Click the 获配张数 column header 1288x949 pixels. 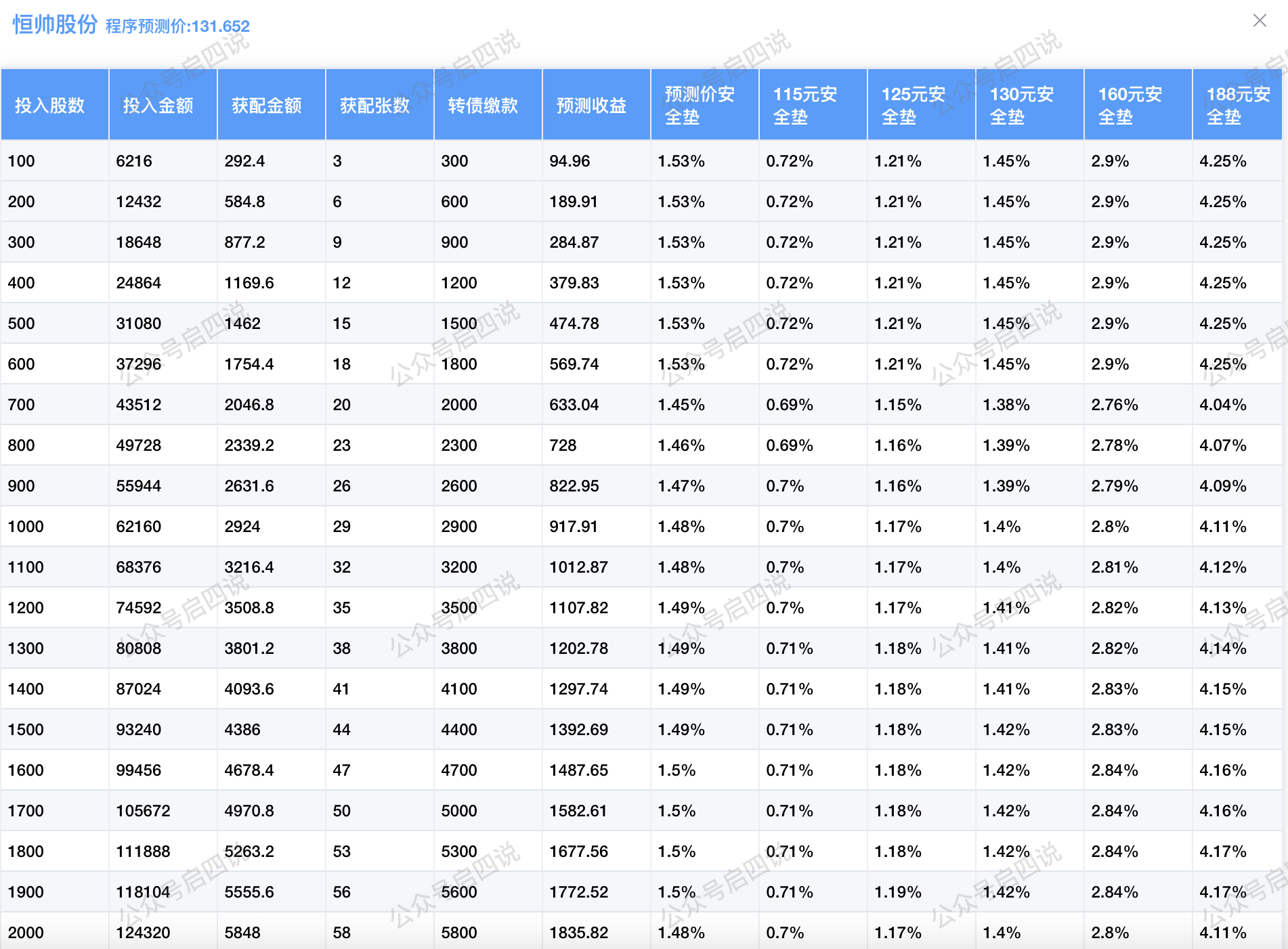point(374,105)
